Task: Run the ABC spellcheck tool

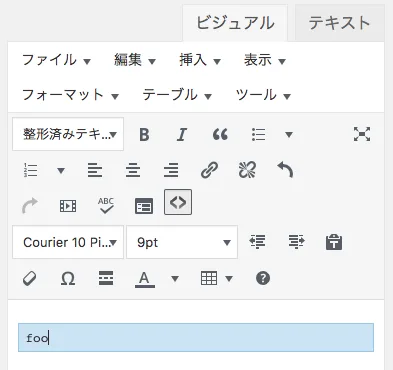Action: coord(106,206)
